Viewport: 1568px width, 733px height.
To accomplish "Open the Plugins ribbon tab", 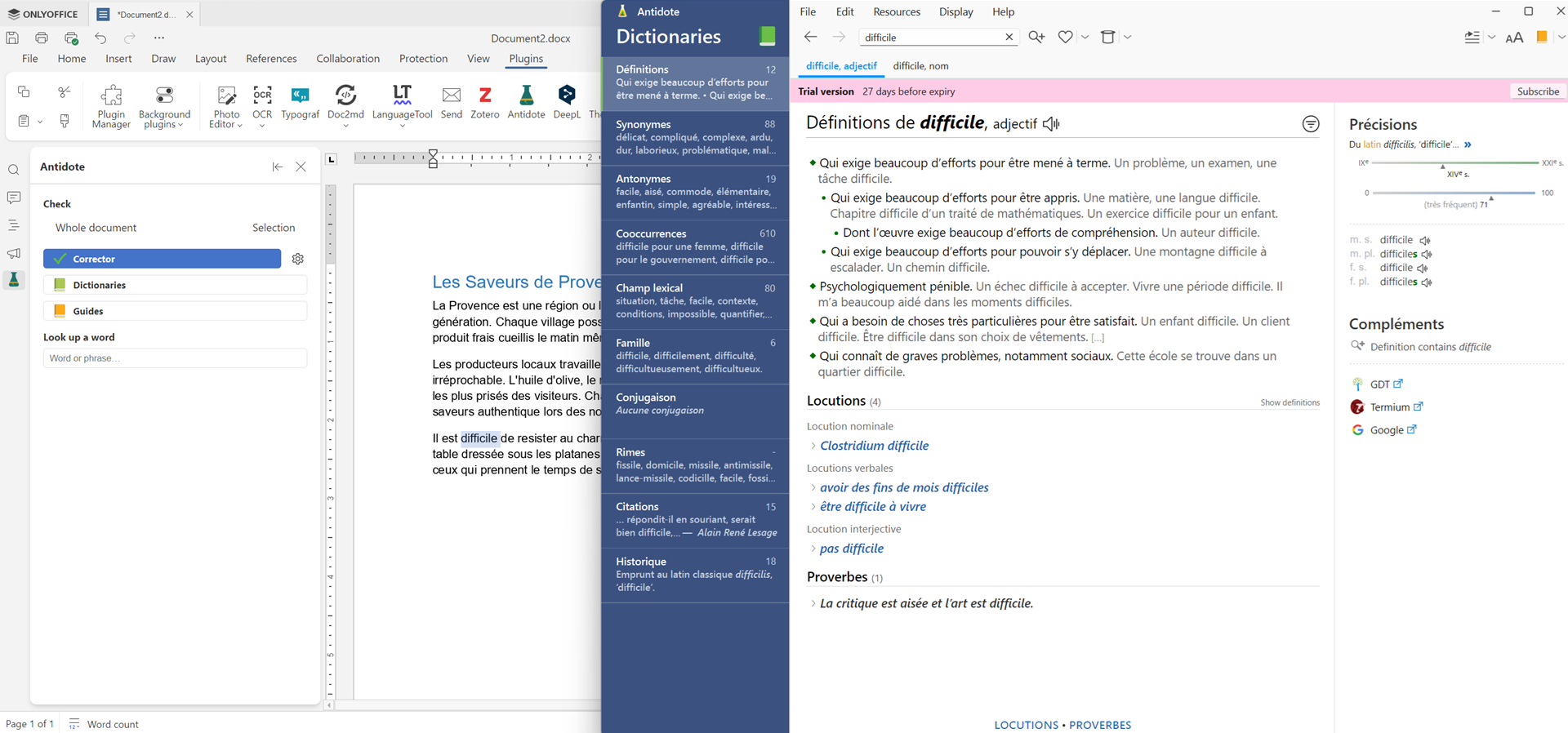I will 526,59.
